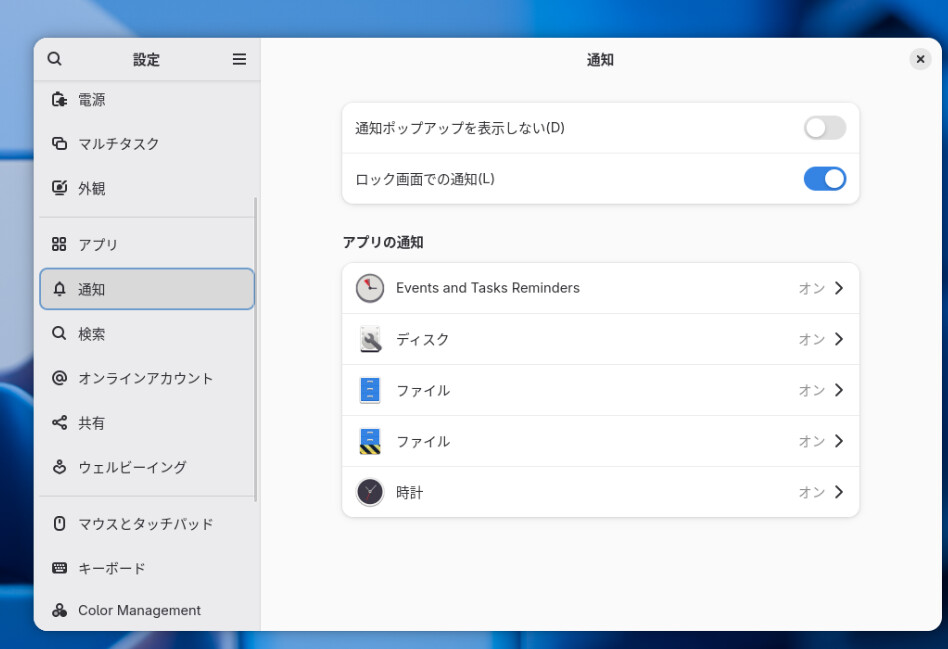Go to マウスとタッチパッド settings
The width and height of the screenshot is (948, 649).
pyautogui.click(x=145, y=524)
